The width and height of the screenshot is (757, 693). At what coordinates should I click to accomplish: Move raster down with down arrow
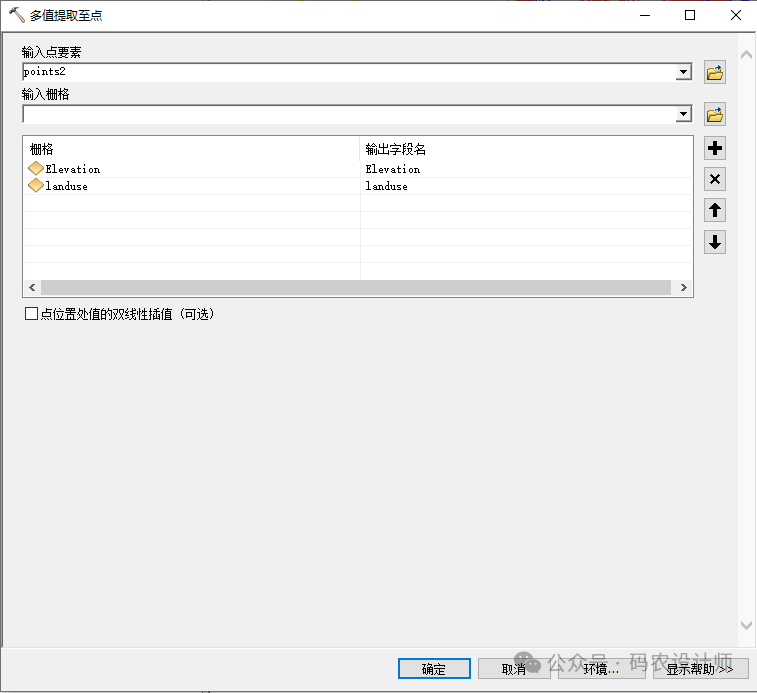pos(714,242)
